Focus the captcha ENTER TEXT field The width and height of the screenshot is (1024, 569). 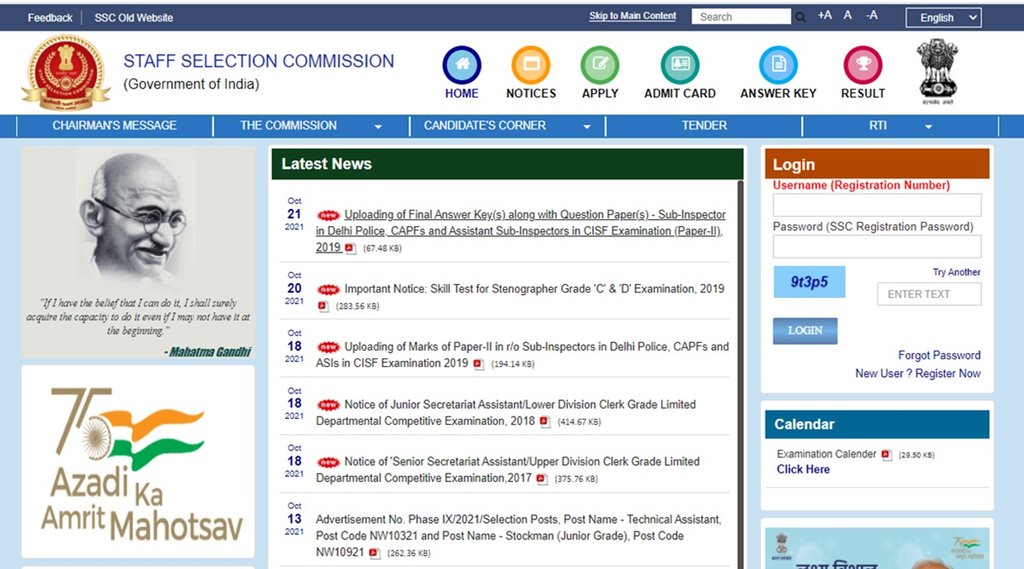pos(929,294)
